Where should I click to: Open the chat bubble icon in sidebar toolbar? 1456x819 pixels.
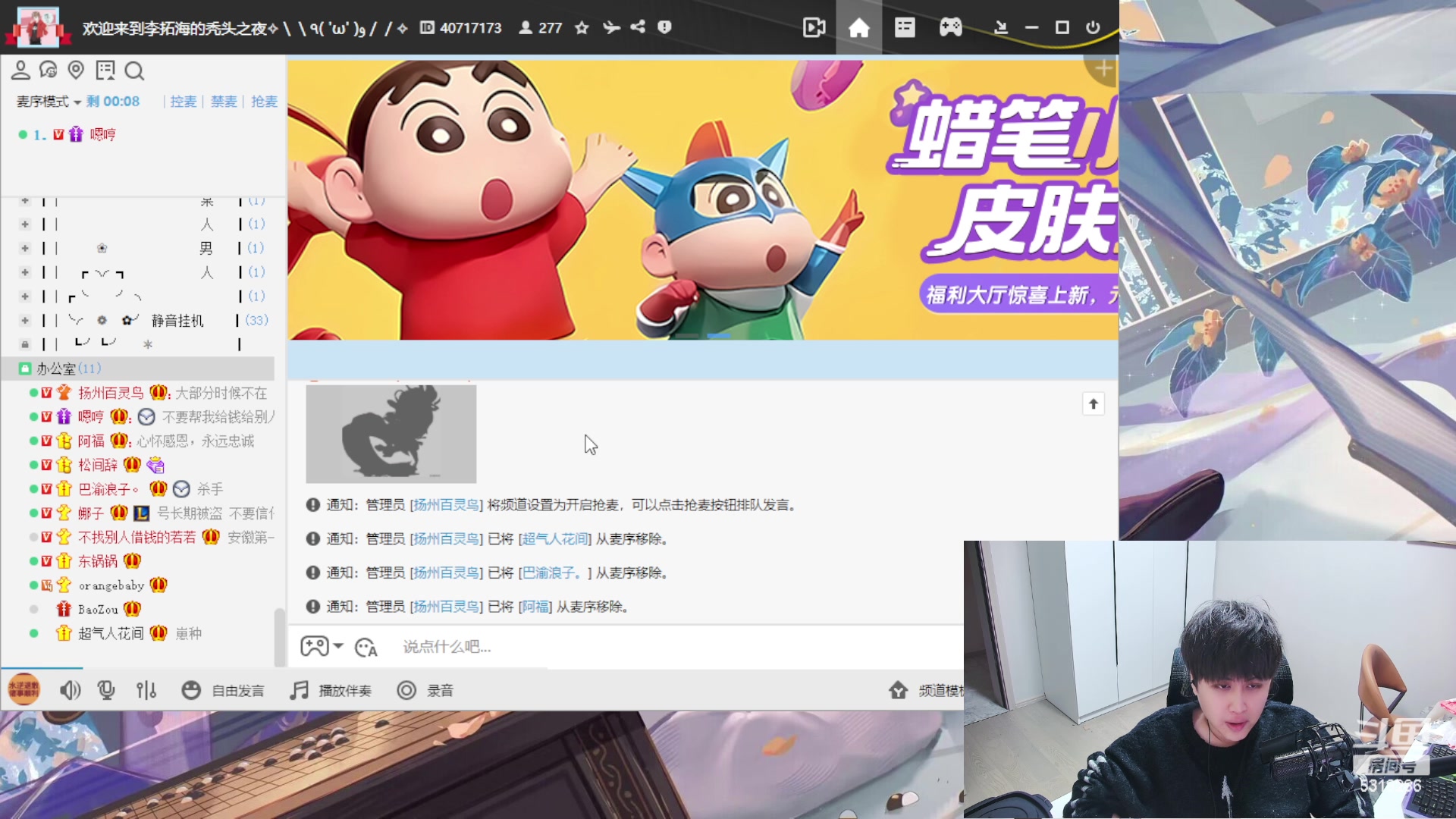(48, 71)
